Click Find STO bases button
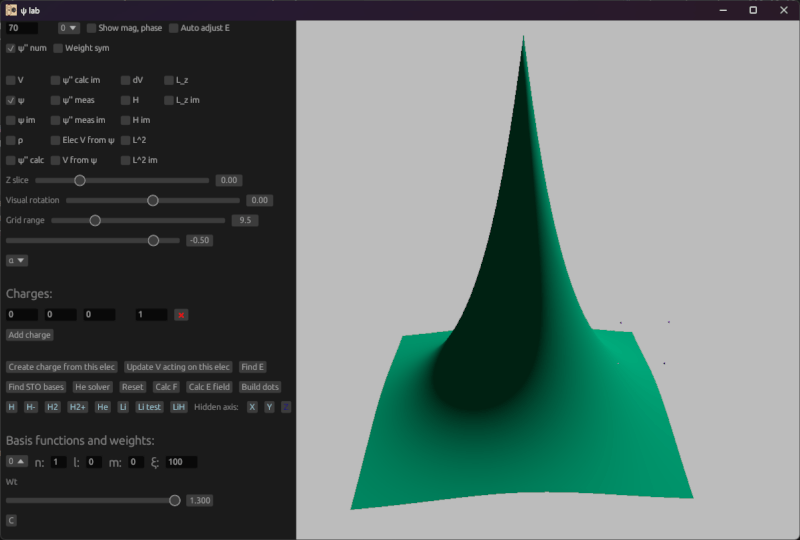Image resolution: width=800 pixels, height=540 pixels. coord(36,387)
